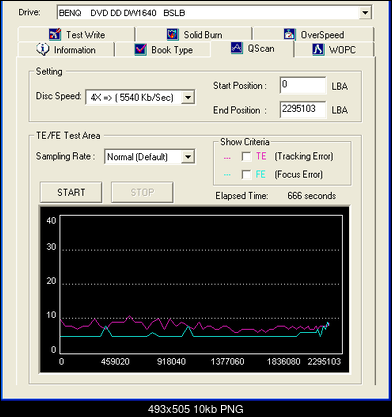Click the Start Position LBA field
Screen dimensions: 392x417
point(303,85)
